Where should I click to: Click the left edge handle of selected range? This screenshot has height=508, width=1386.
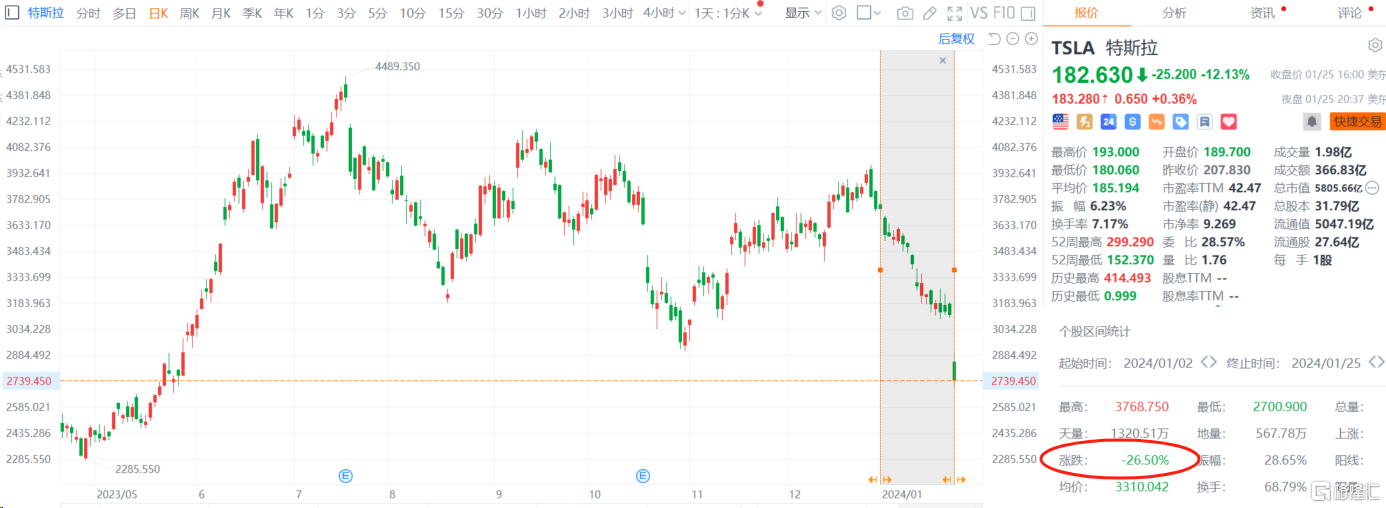pyautogui.click(x=880, y=270)
